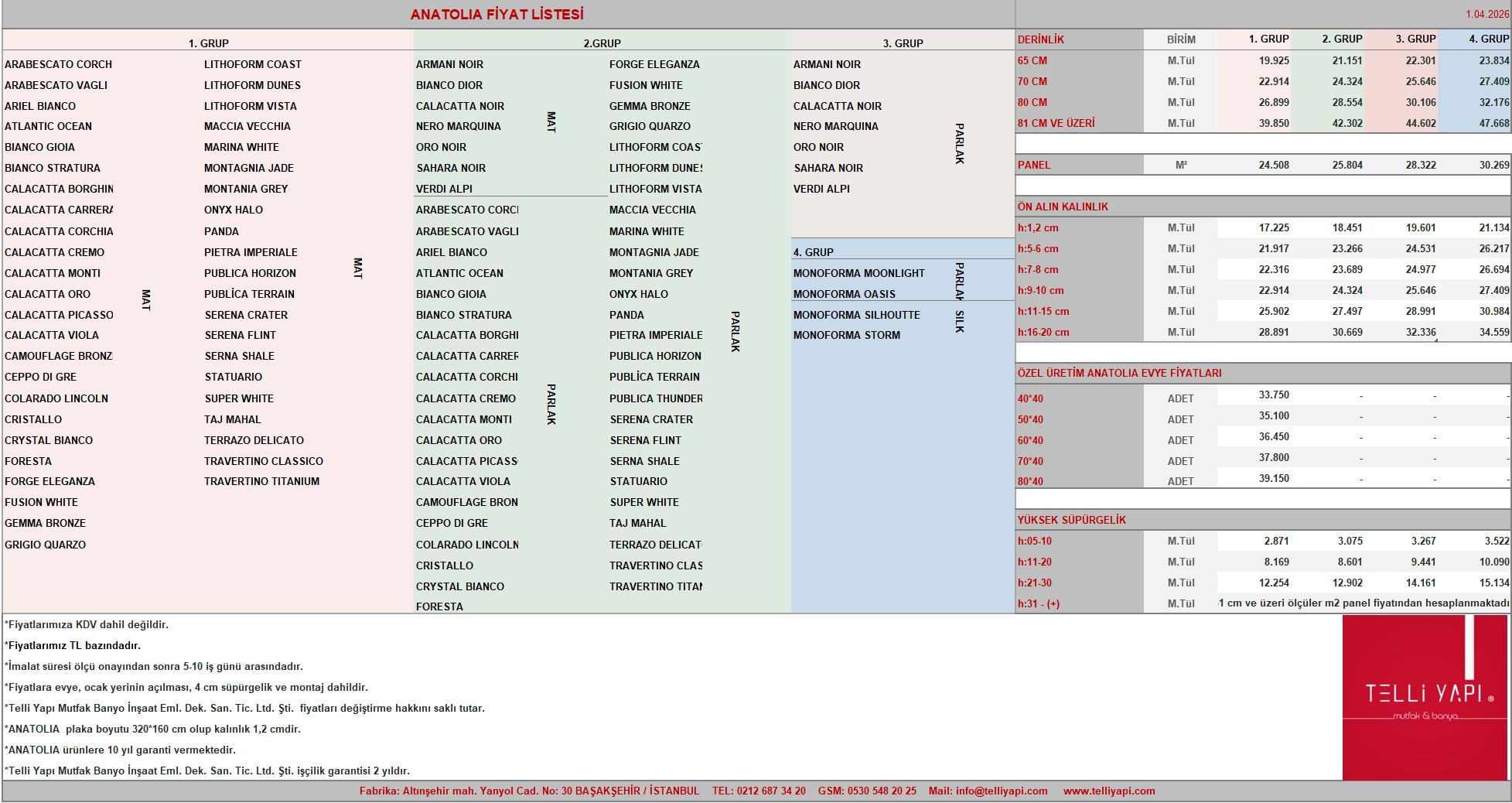
Task: Click sink price 39.150
Action: [x=1274, y=479]
